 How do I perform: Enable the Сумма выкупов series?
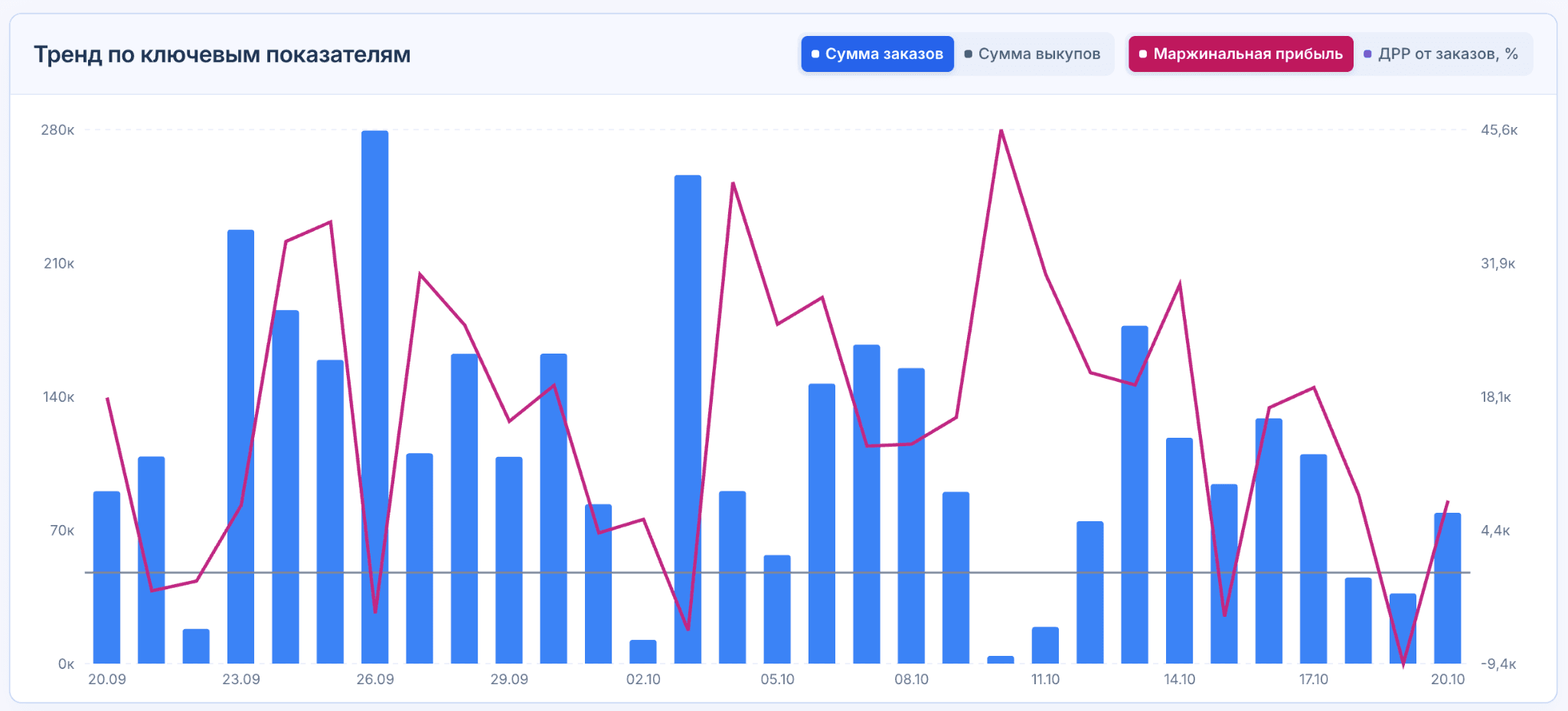[1033, 54]
